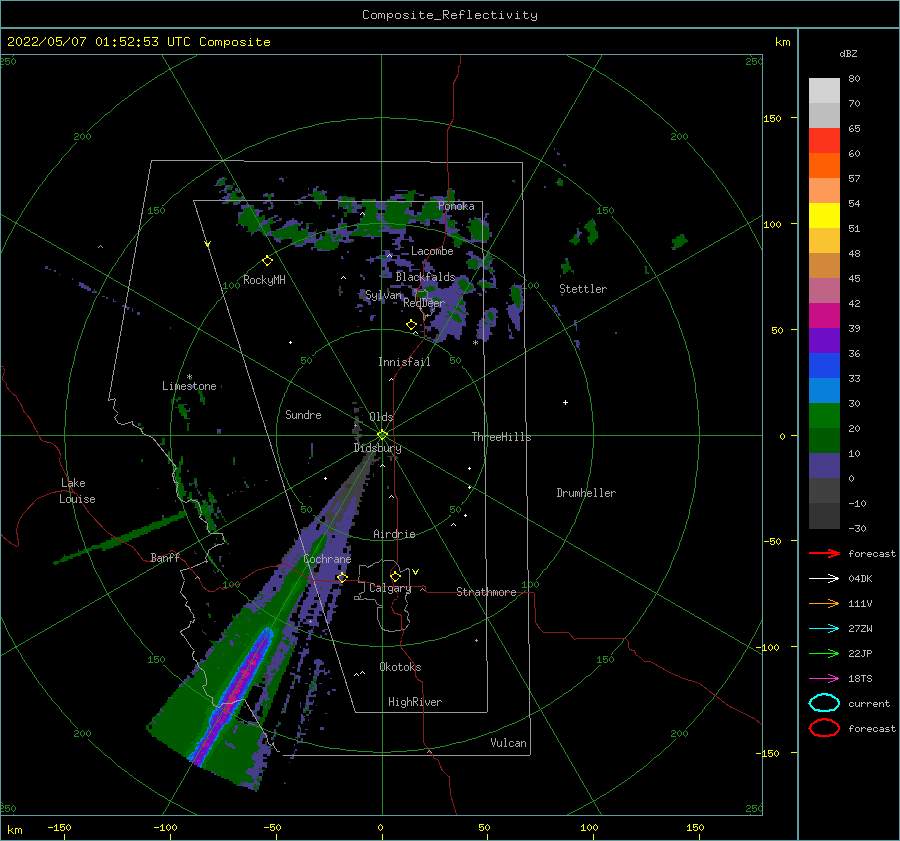Select the Innisfail label
Viewport: 900px width, 841px height.
pyautogui.click(x=404, y=362)
